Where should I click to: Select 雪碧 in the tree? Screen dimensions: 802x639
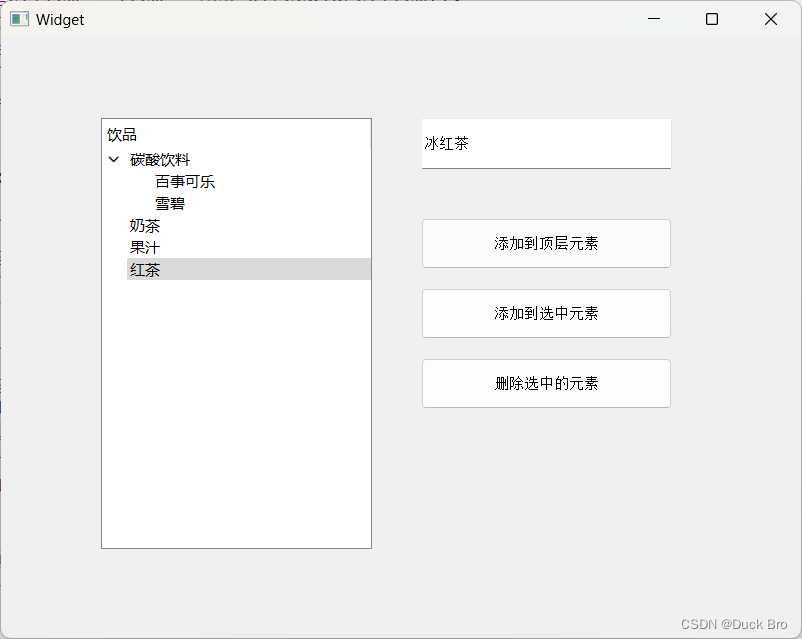coord(168,203)
